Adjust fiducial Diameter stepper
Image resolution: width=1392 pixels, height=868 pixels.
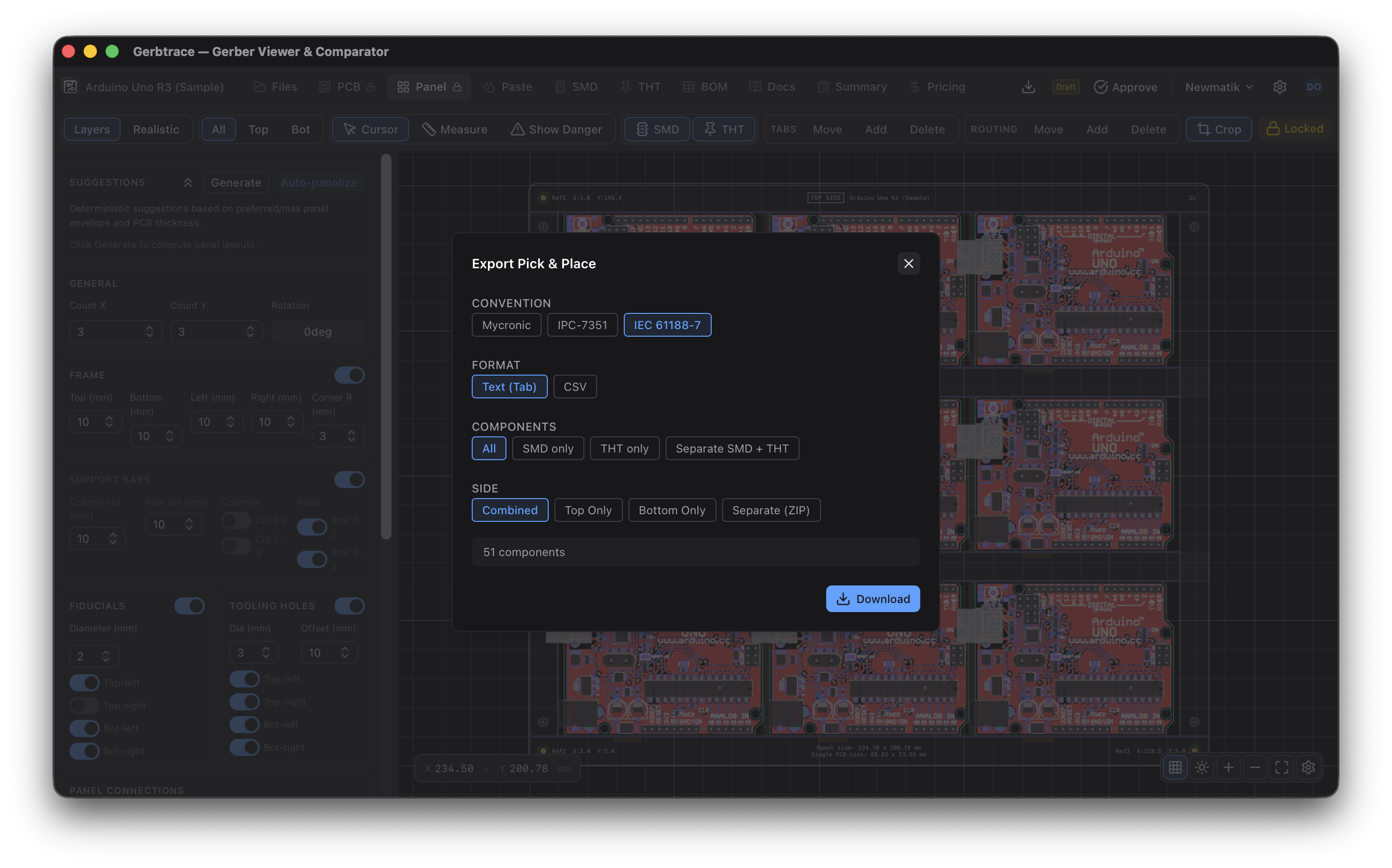(106, 656)
